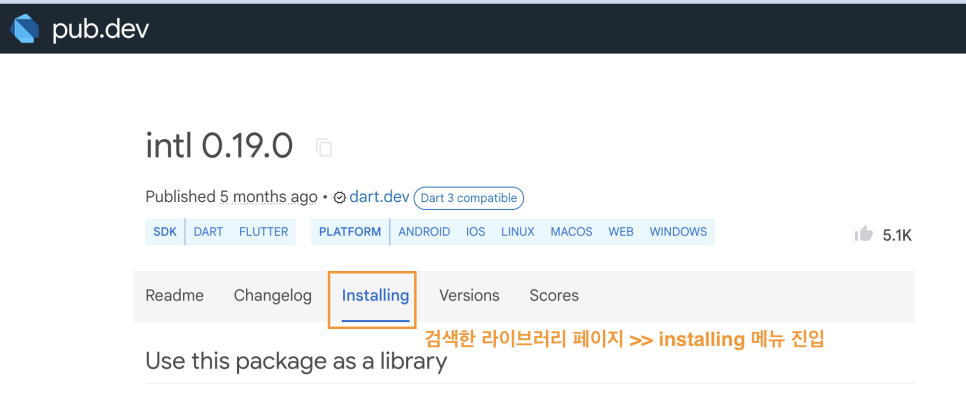966x404 pixels.
Task: Filter by the DART SDK tag
Action: point(208,232)
